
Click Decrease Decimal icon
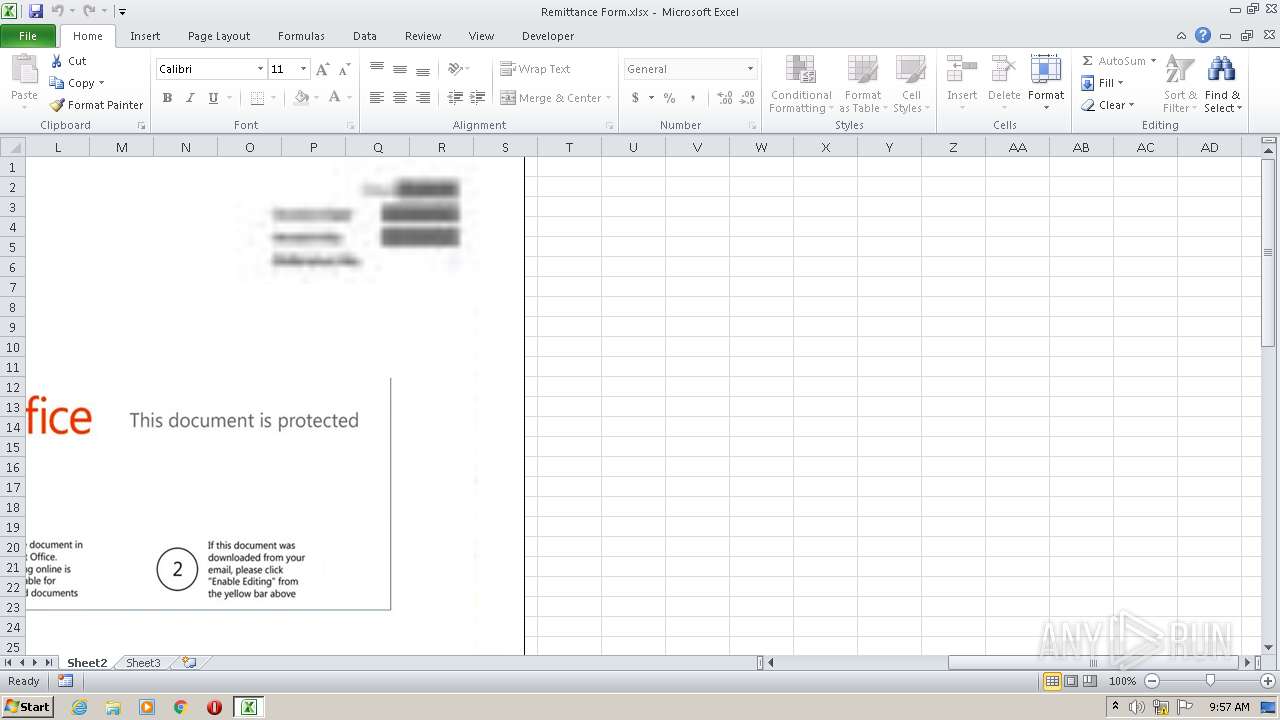point(748,98)
